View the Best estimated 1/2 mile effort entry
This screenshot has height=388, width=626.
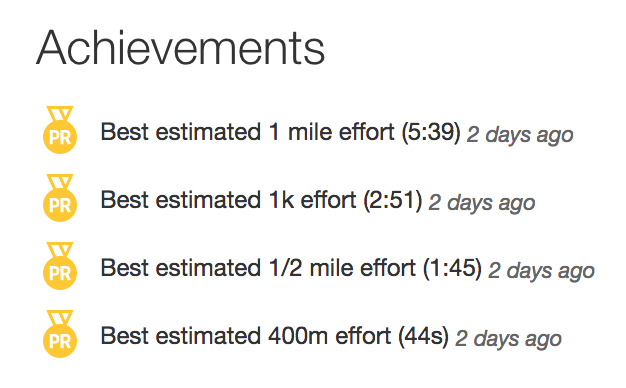click(291, 268)
